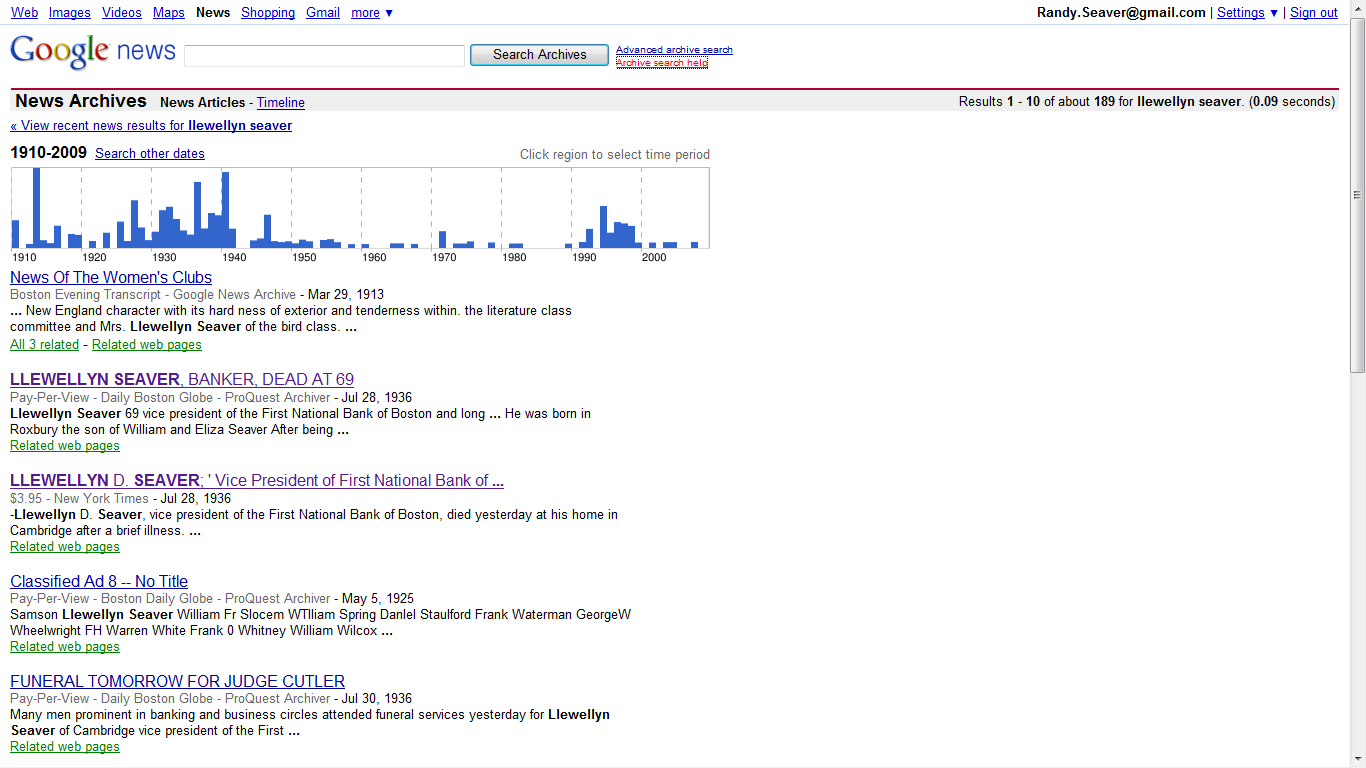Click 'Boston Evening Transcript' source text
This screenshot has width=1366, height=768.
pos(86,295)
